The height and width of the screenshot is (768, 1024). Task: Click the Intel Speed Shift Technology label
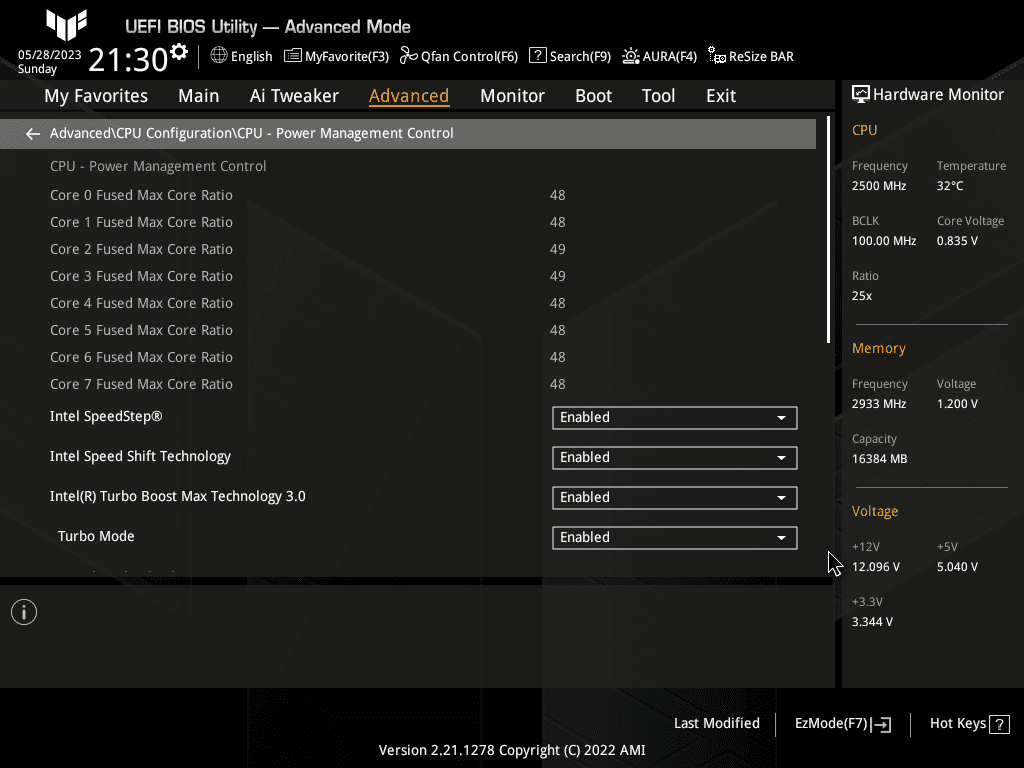point(140,456)
